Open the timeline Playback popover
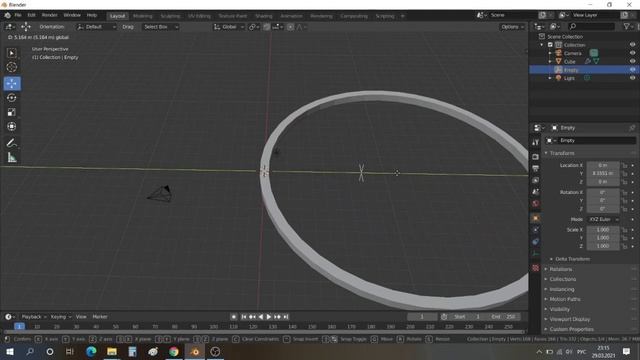640x360 pixels. 33,317
